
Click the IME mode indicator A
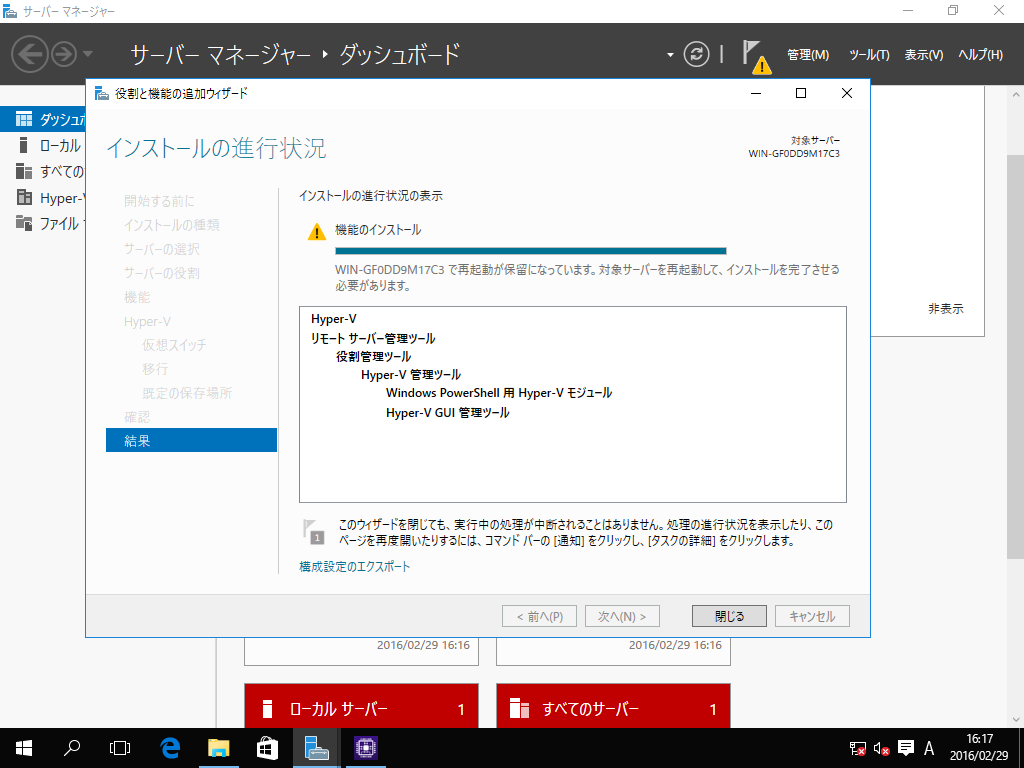[929, 748]
